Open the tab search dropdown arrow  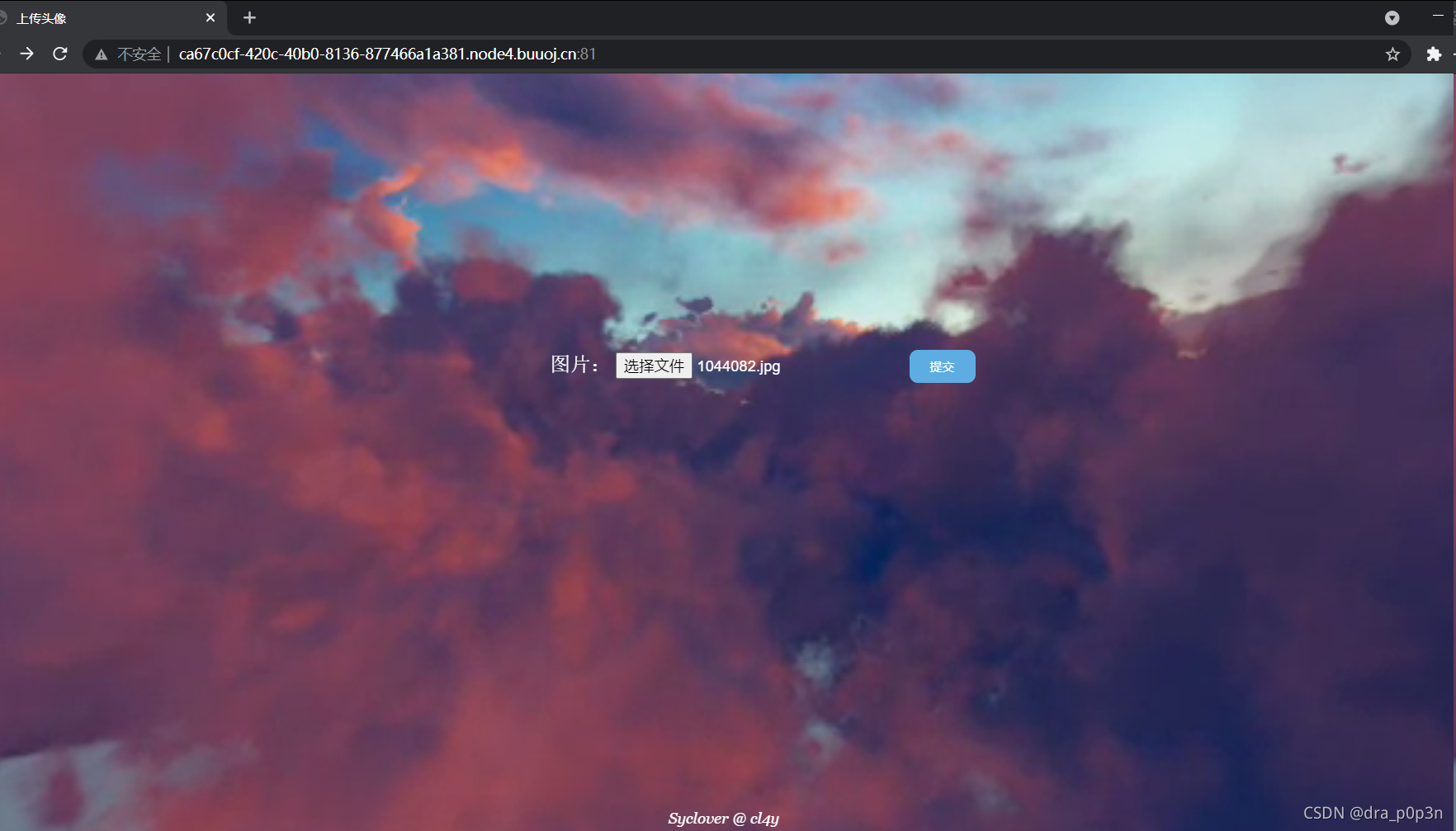click(1392, 17)
